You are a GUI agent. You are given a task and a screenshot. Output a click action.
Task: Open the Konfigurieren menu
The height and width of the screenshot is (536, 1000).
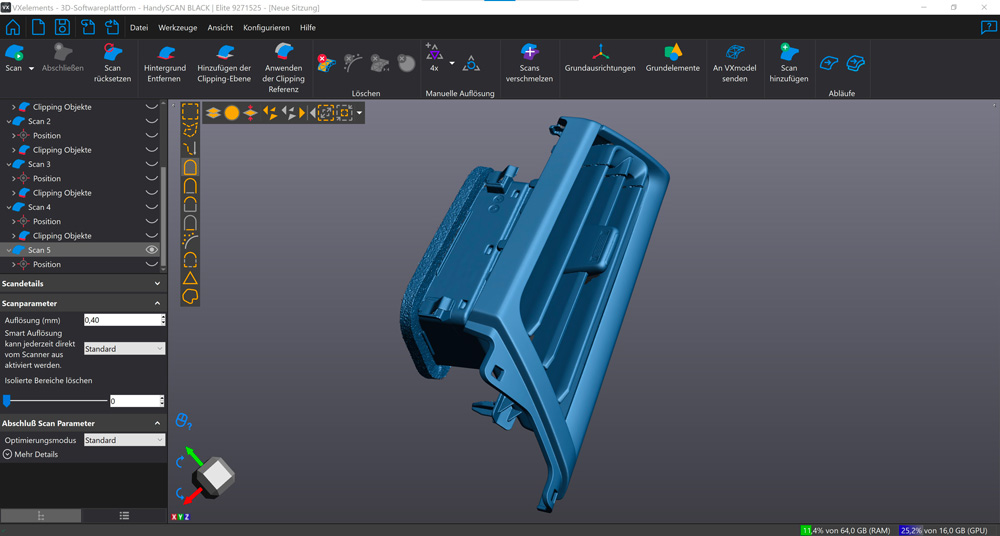266,28
